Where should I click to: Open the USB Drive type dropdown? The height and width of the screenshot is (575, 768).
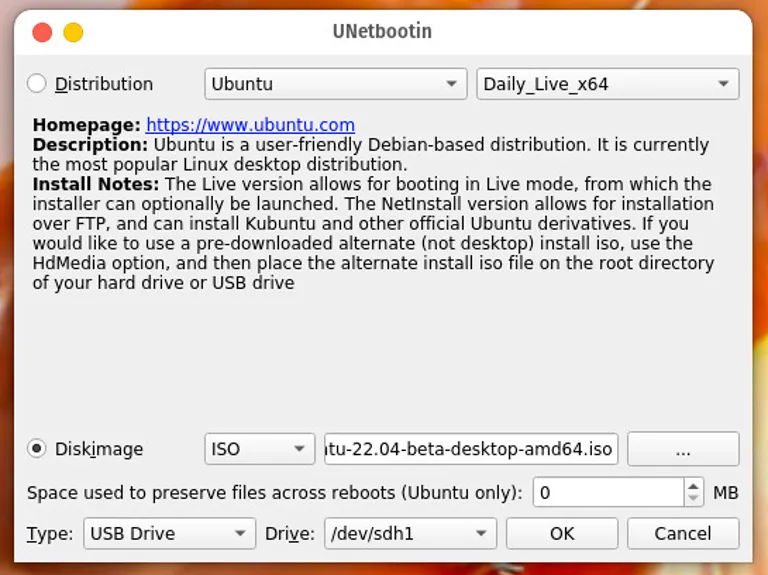click(x=169, y=533)
